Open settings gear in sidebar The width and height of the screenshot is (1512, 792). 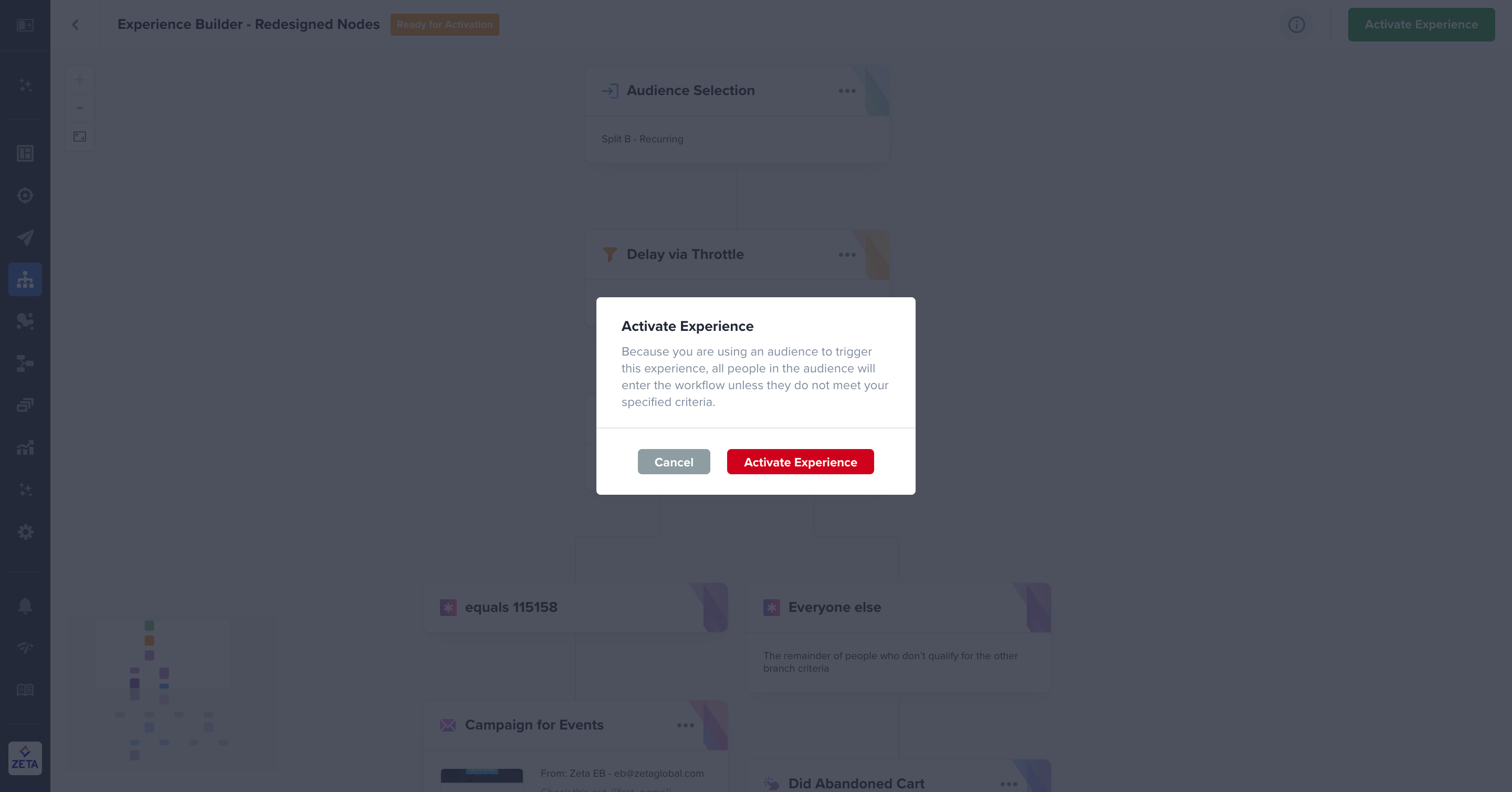coord(25,532)
